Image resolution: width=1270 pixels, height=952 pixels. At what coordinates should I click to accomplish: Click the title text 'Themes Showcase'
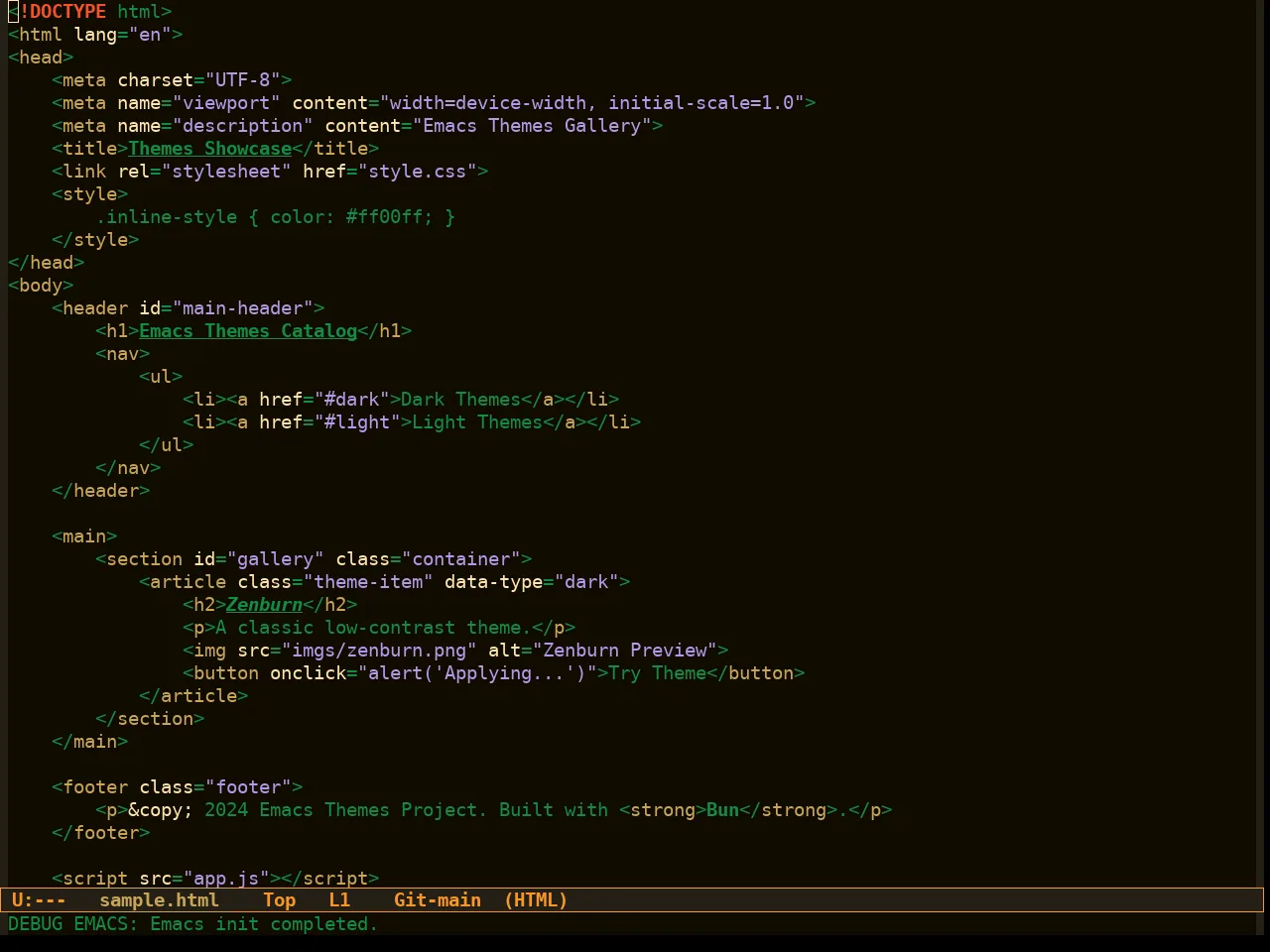[x=209, y=149]
